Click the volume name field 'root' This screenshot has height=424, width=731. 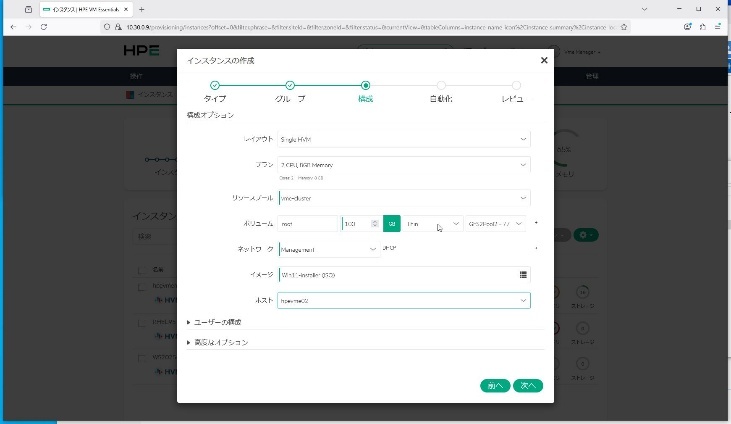tap(308, 225)
